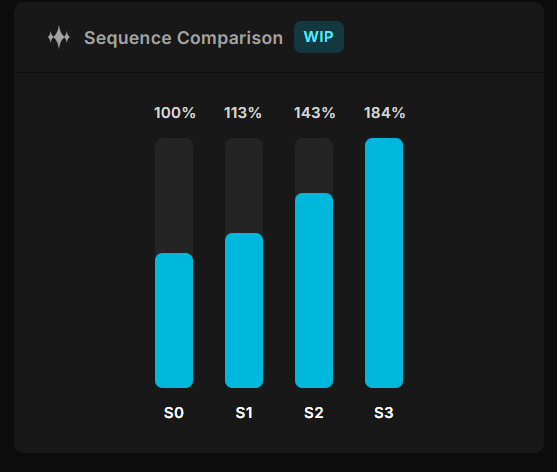Click the S0 axis label
This screenshot has height=472, width=557.
tap(174, 413)
